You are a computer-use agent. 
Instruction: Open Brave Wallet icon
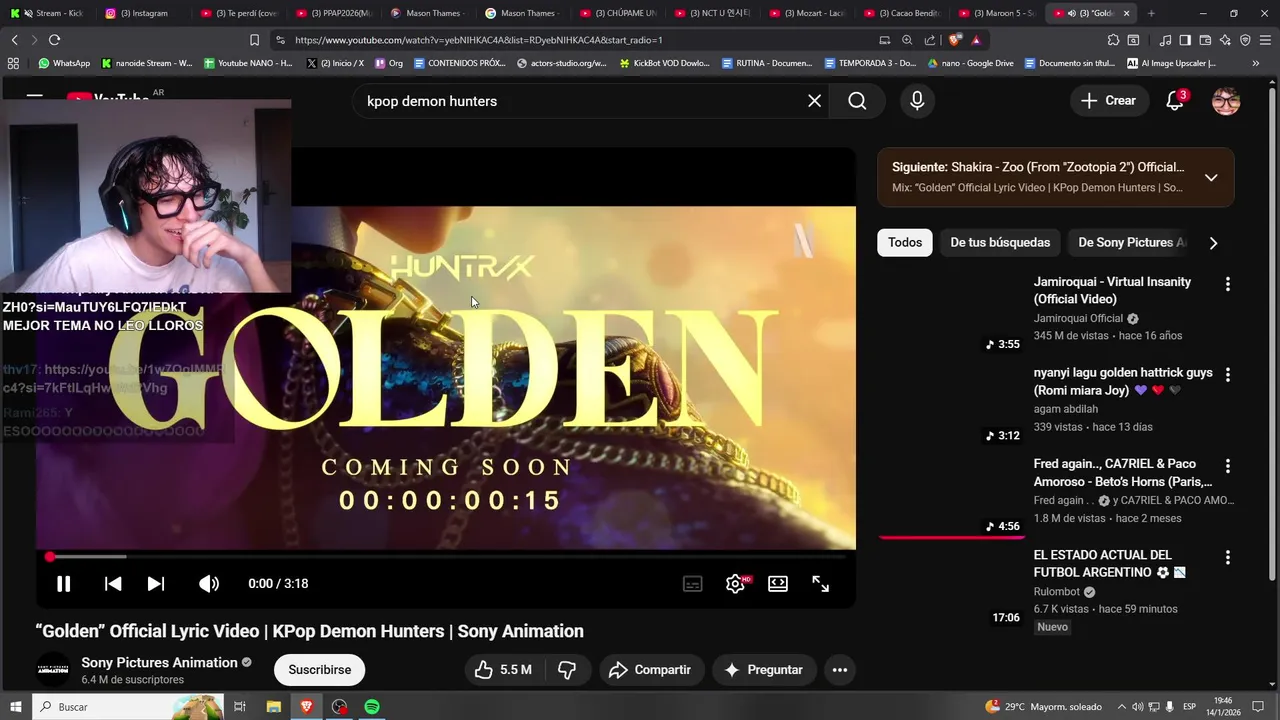[x=1205, y=40]
